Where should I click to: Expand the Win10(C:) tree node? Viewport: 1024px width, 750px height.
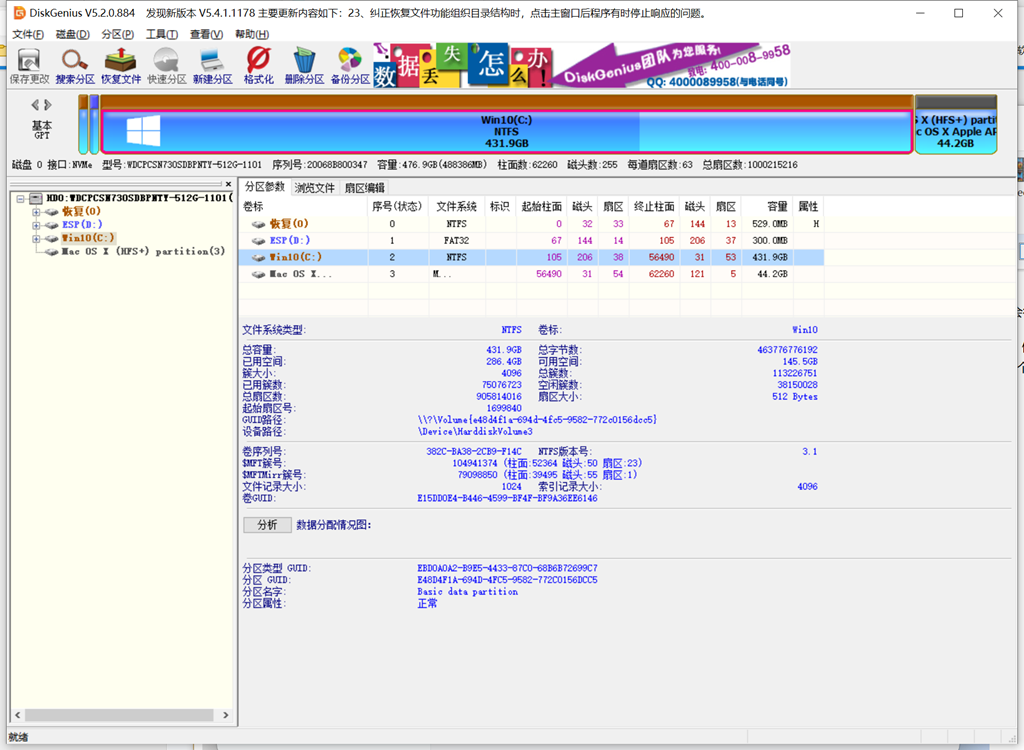pyautogui.click(x=37, y=238)
